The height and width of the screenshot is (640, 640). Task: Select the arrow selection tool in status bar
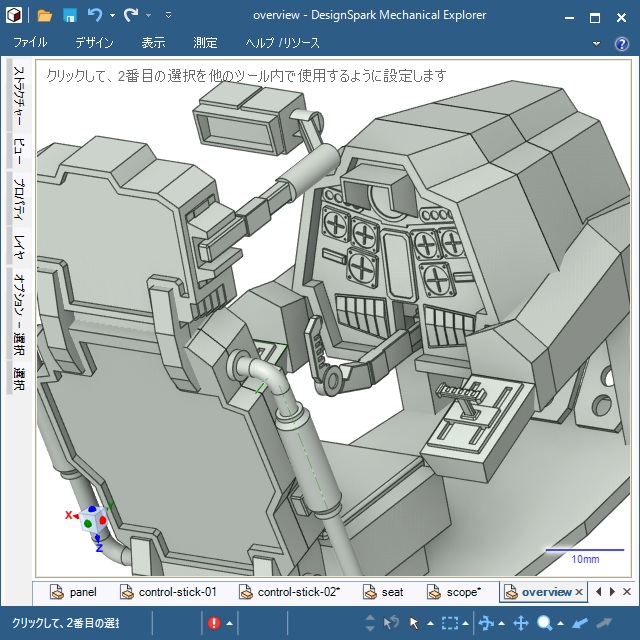(x=414, y=623)
